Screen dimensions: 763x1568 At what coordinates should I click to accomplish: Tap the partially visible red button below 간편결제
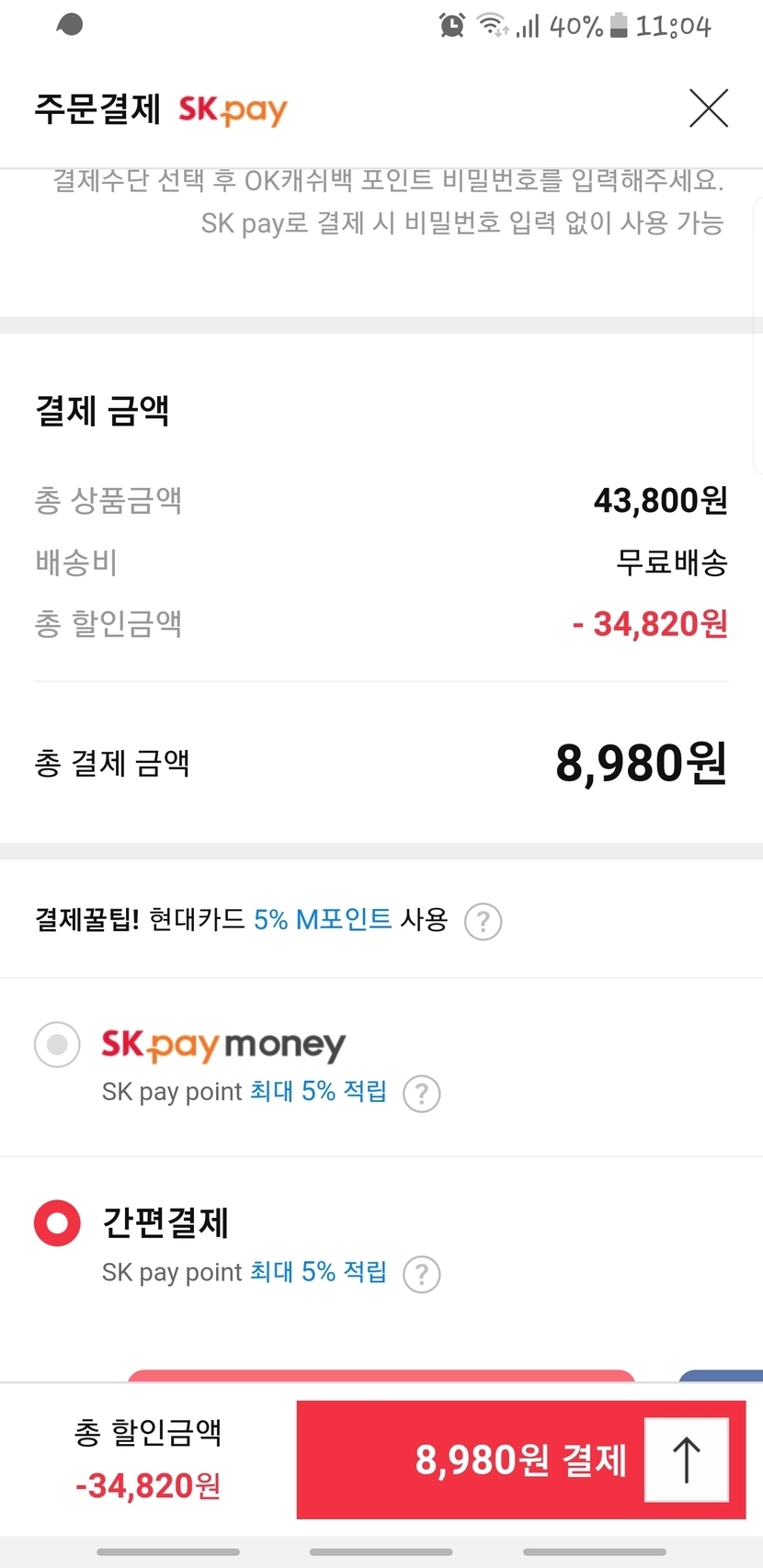tap(381, 1376)
